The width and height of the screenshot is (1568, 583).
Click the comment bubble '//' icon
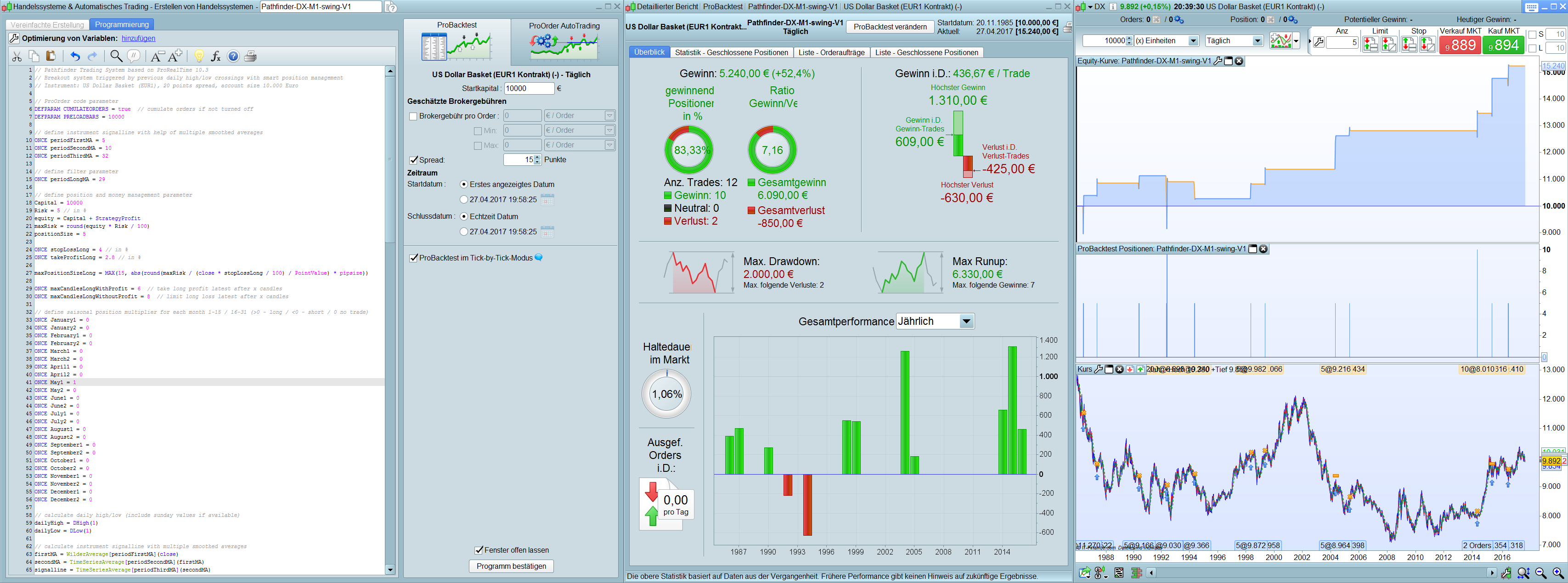(x=134, y=56)
